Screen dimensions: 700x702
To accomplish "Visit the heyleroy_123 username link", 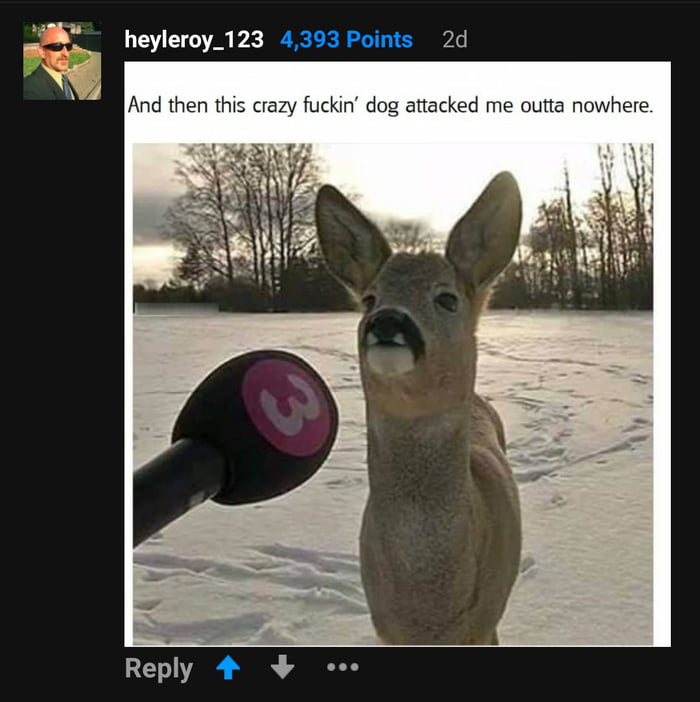I will coord(194,39).
